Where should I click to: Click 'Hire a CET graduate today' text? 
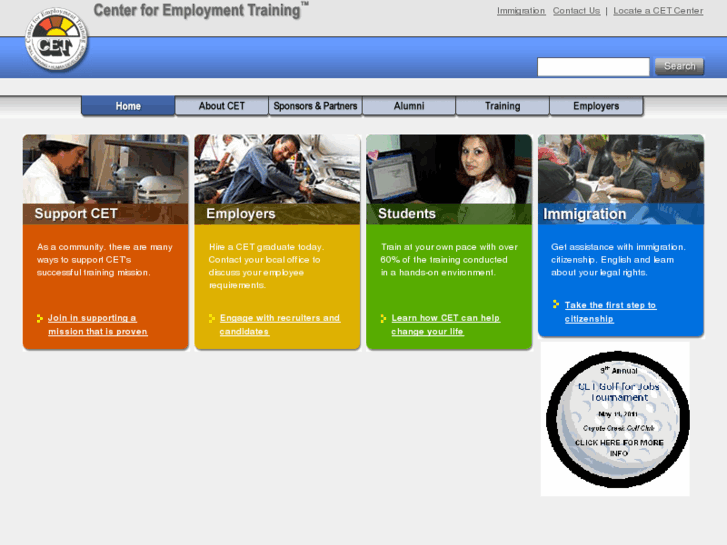266,247
